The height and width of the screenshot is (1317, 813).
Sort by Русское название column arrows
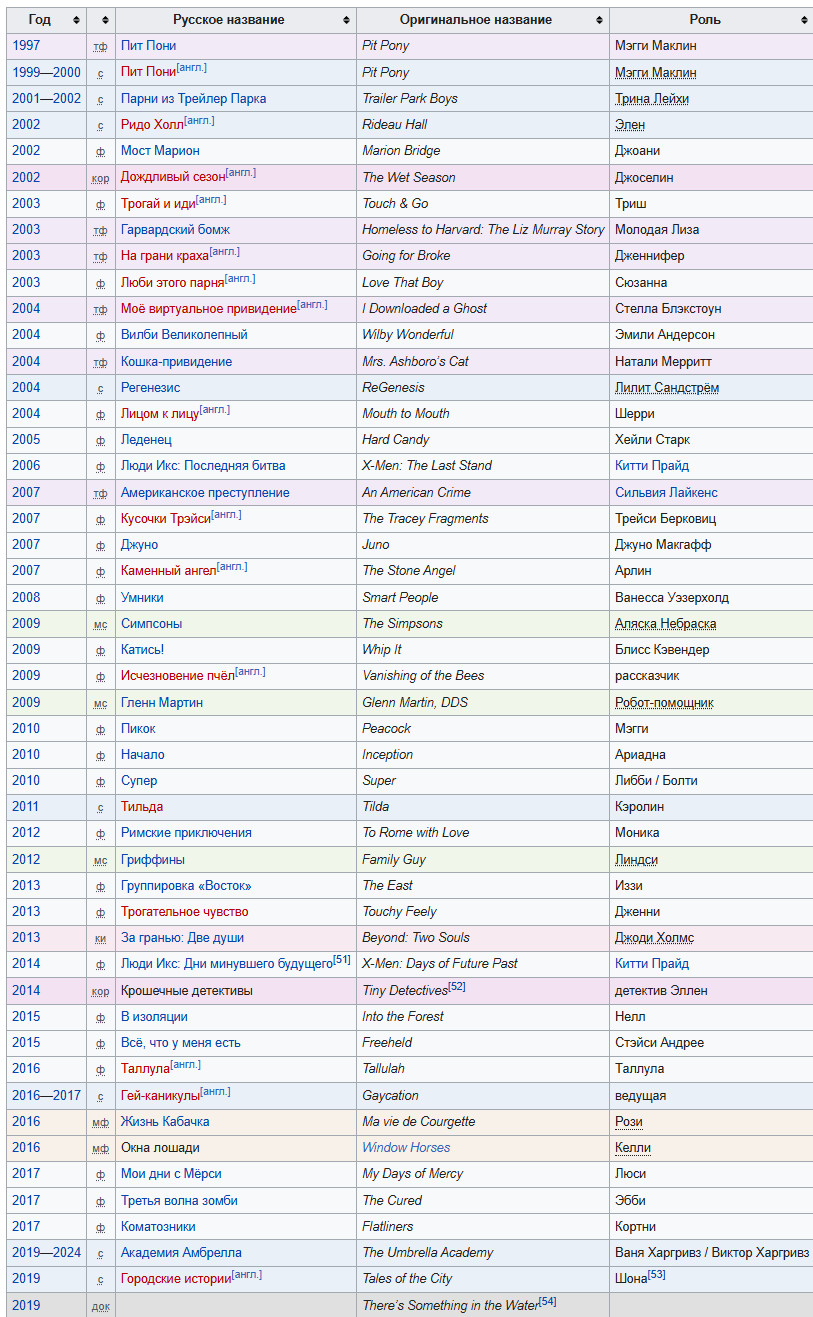346,20
